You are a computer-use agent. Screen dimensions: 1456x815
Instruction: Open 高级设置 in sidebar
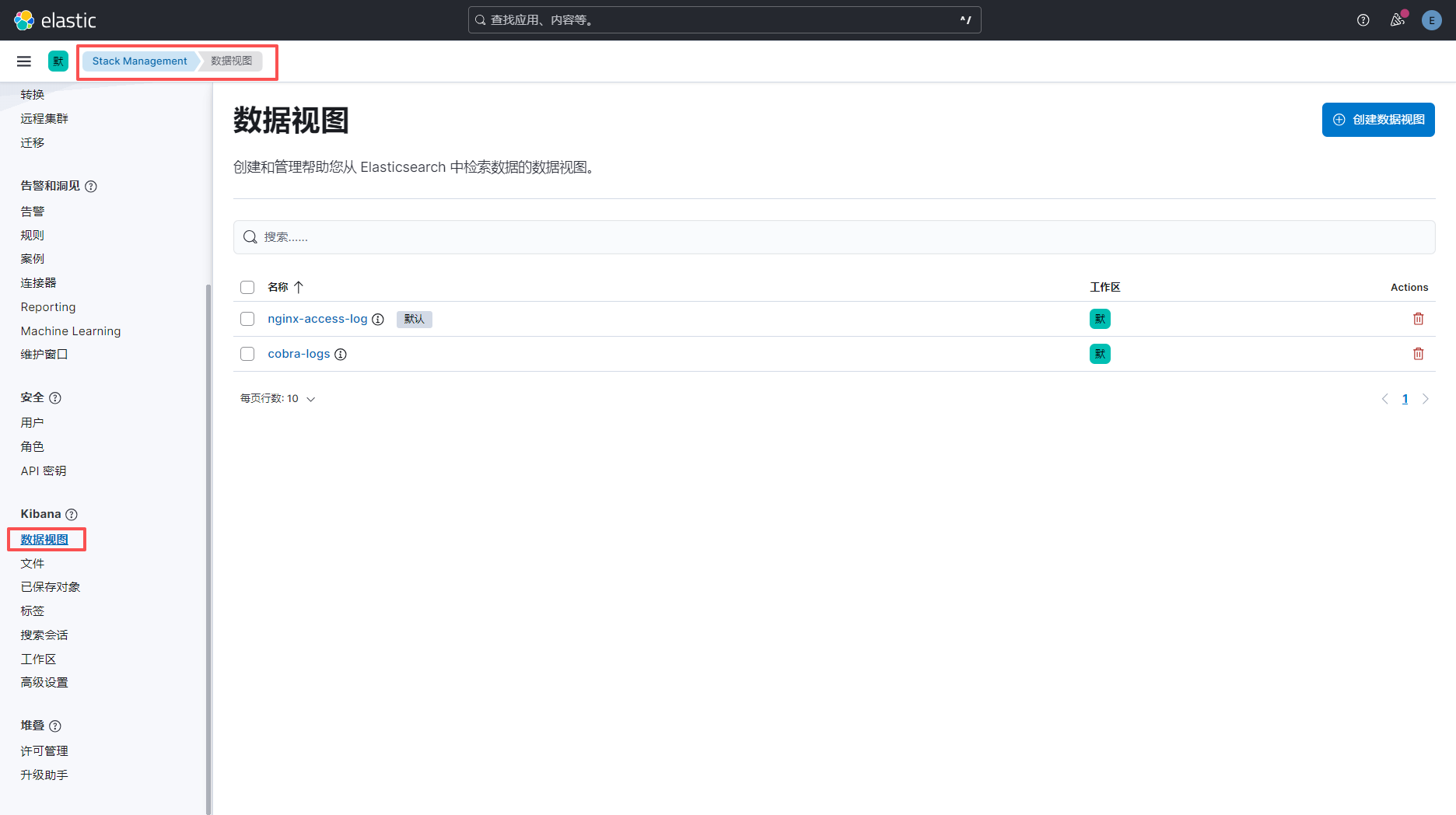click(x=44, y=683)
